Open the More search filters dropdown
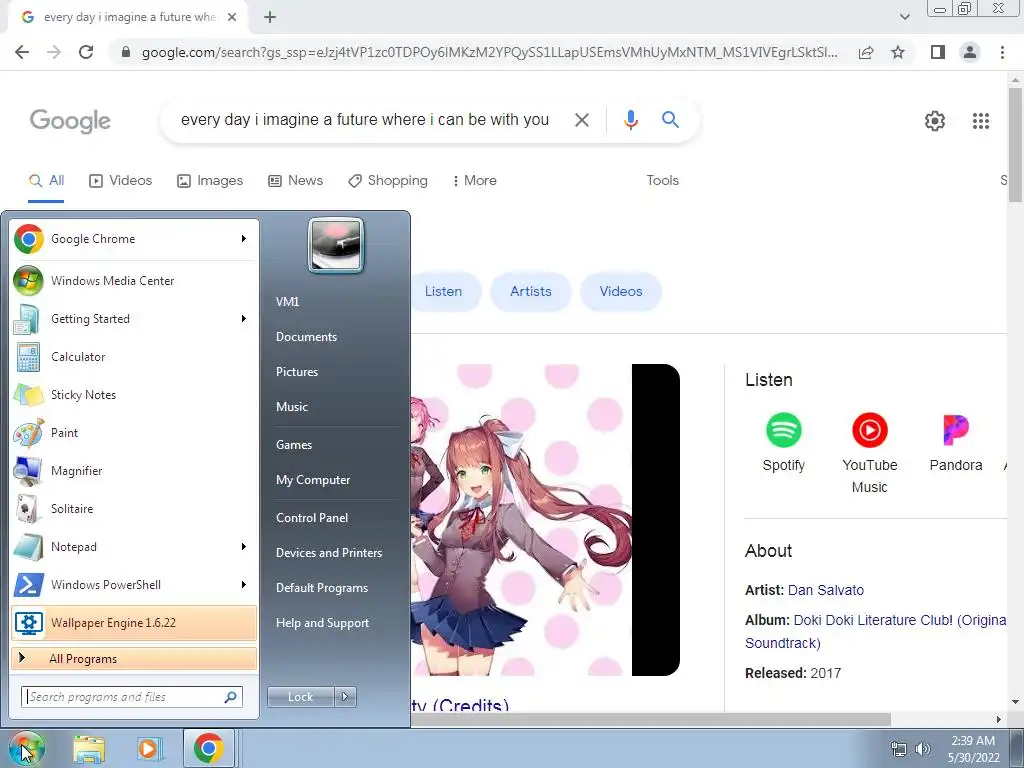 (475, 180)
